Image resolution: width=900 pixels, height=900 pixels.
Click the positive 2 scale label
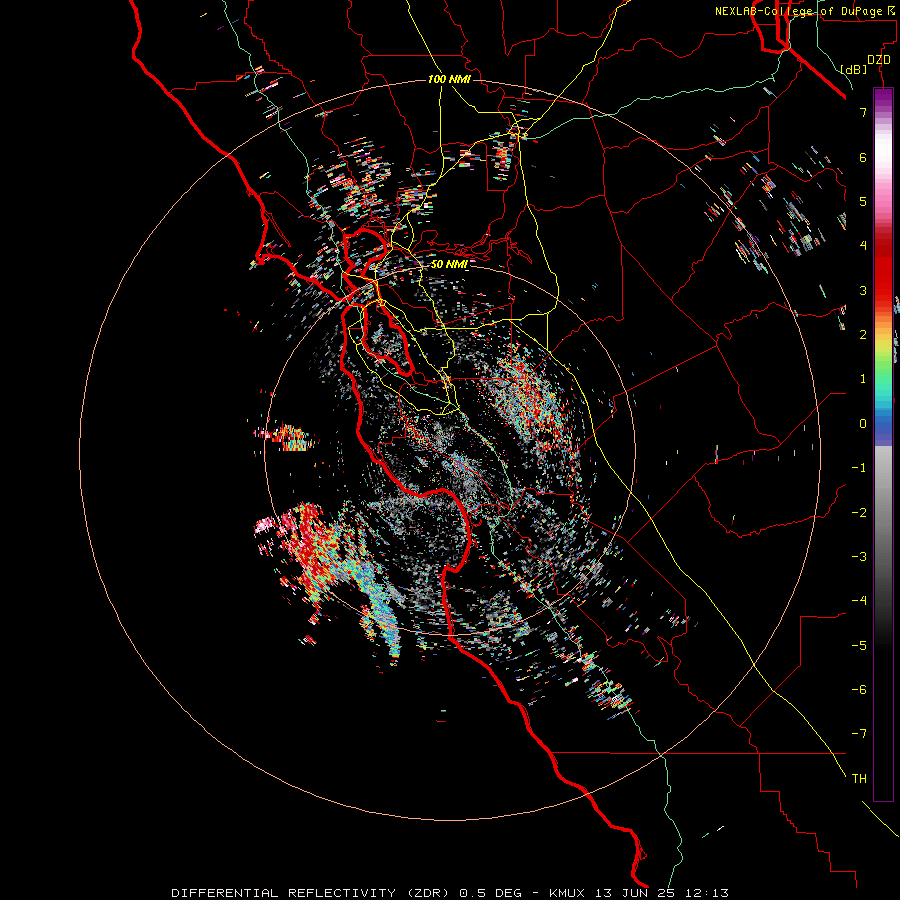coord(863,335)
